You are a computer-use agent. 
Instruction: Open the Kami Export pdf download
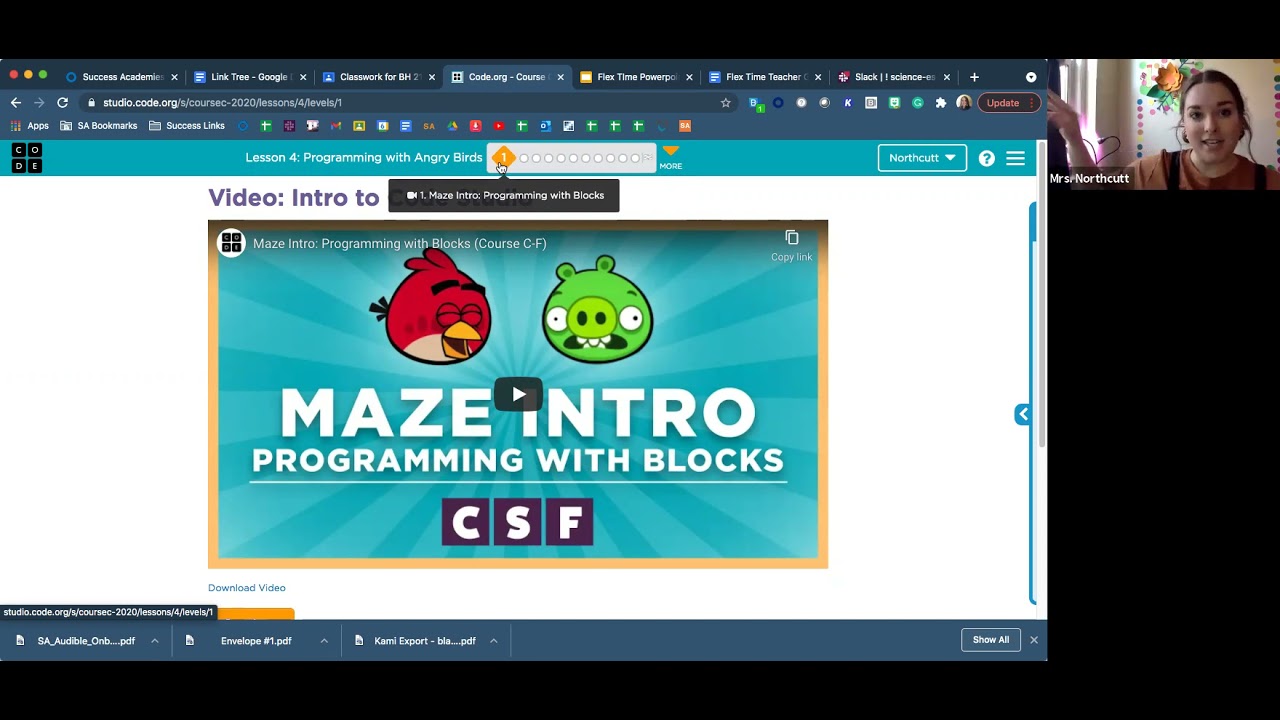[416, 641]
